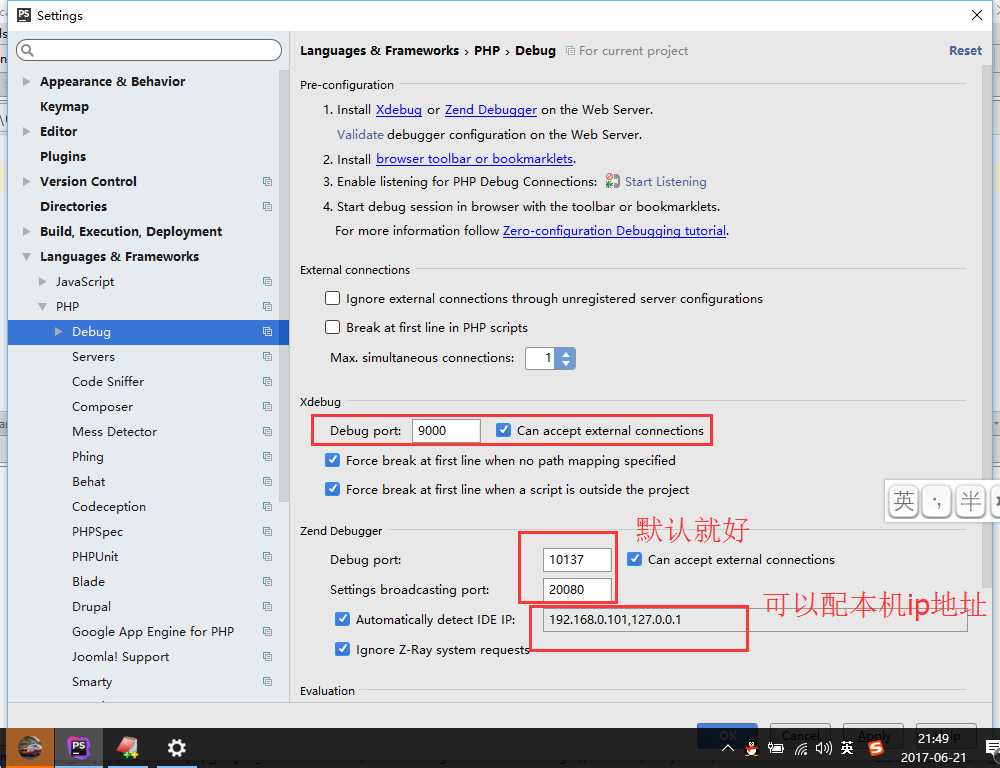Screen dimensions: 1000x768
Task: Click project-level icon beside Codeception
Action: [267, 506]
